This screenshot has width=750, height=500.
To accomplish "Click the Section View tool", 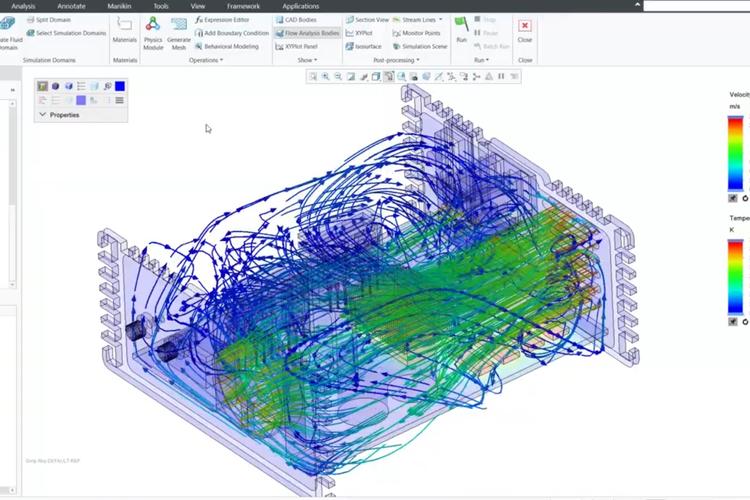I will tap(367, 19).
